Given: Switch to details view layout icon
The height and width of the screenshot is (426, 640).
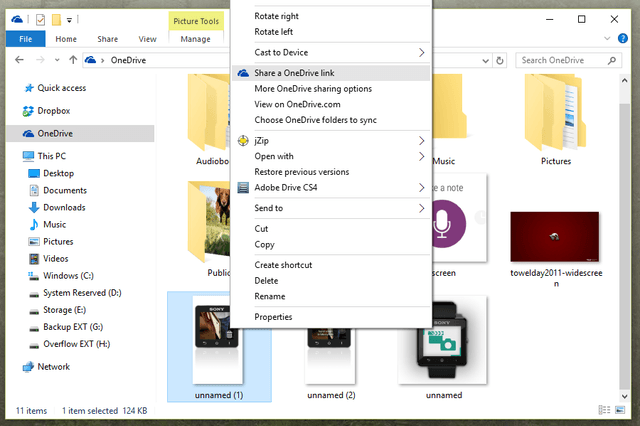Looking at the screenshot, I should (x=604, y=410).
